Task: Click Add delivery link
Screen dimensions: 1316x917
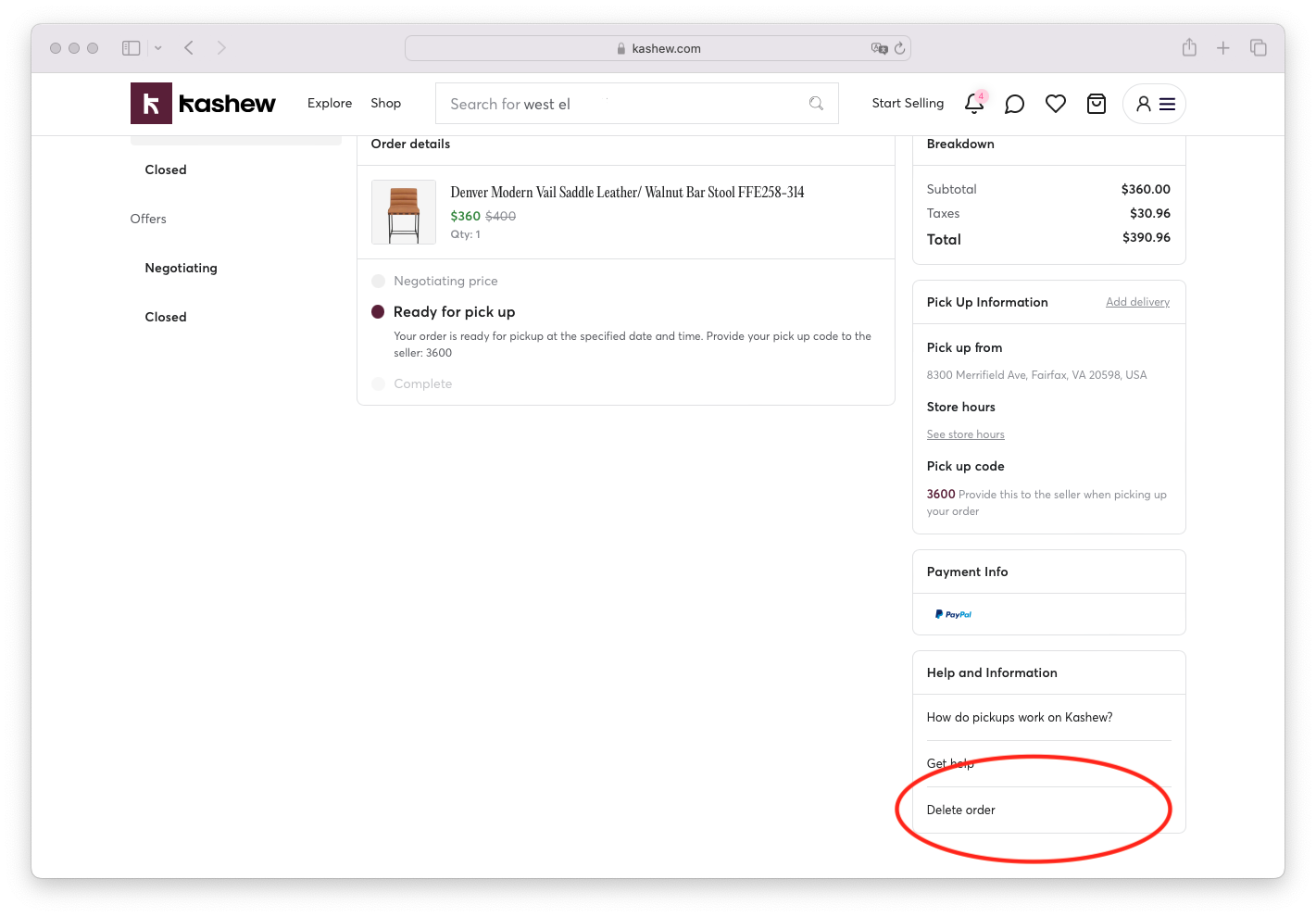Action: click(x=1137, y=302)
